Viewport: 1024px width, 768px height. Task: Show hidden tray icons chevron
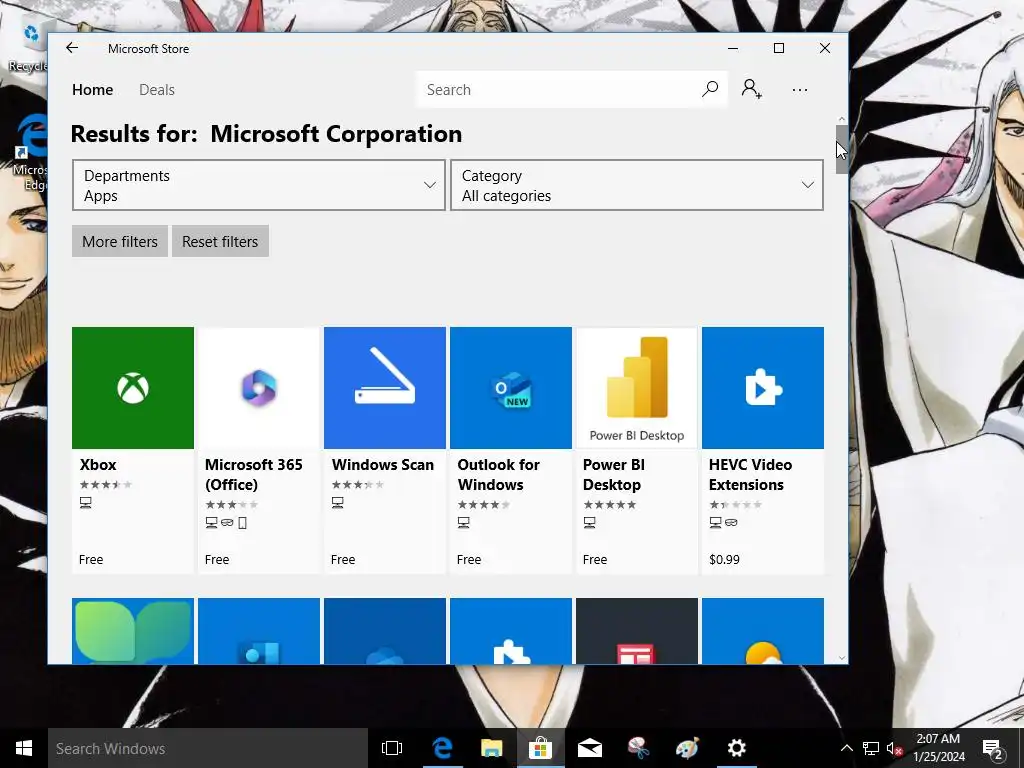(x=846, y=748)
